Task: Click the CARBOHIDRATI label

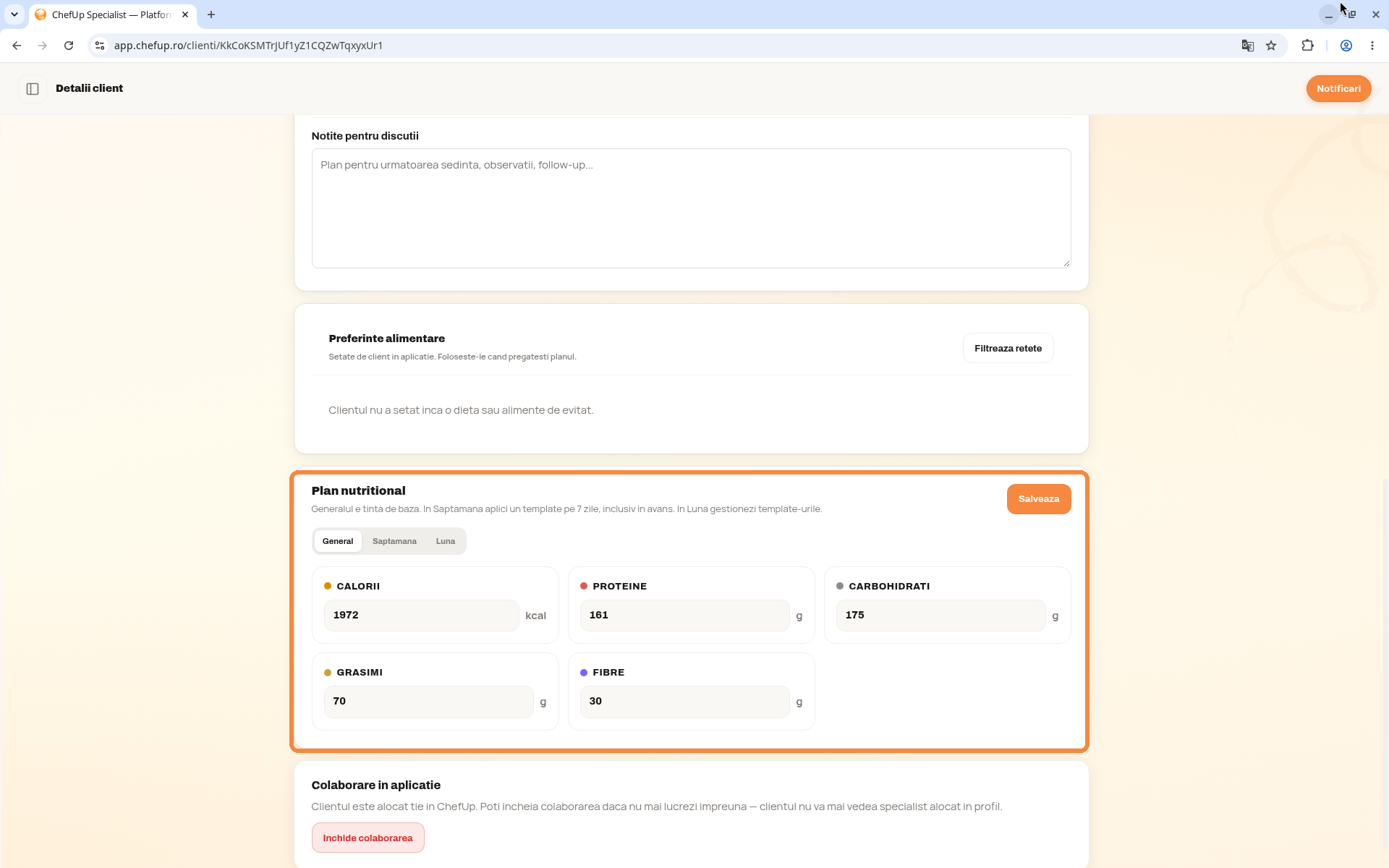Action: (889, 586)
